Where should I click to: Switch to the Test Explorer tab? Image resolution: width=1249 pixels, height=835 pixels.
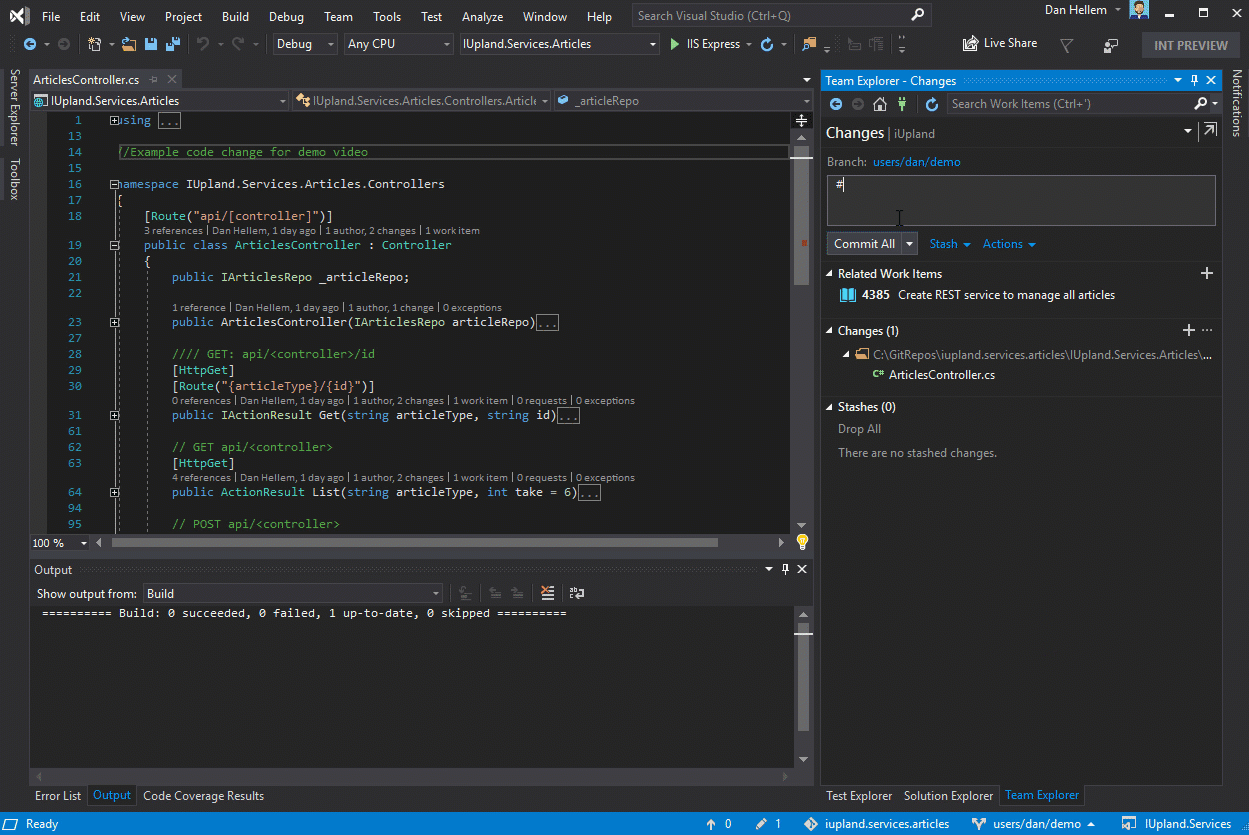click(x=859, y=796)
